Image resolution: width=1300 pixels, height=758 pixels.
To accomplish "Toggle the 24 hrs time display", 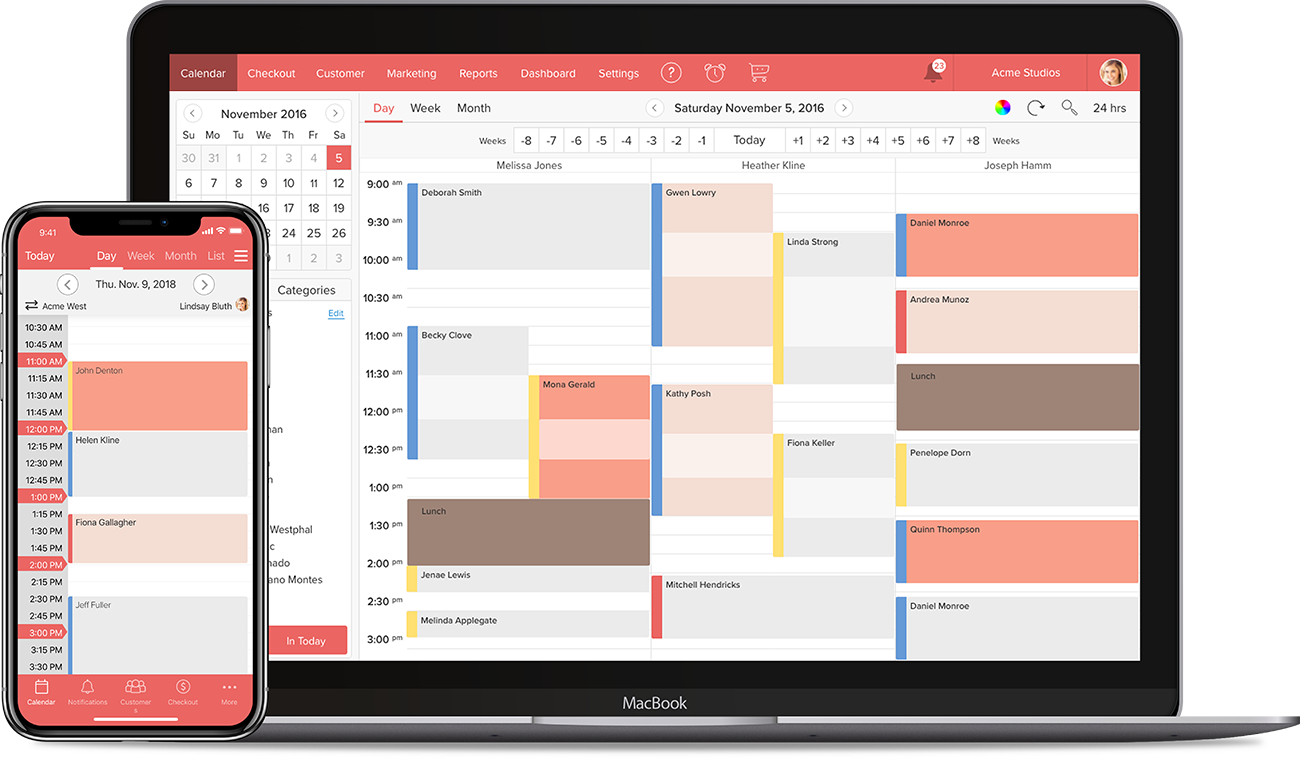I will (1109, 108).
